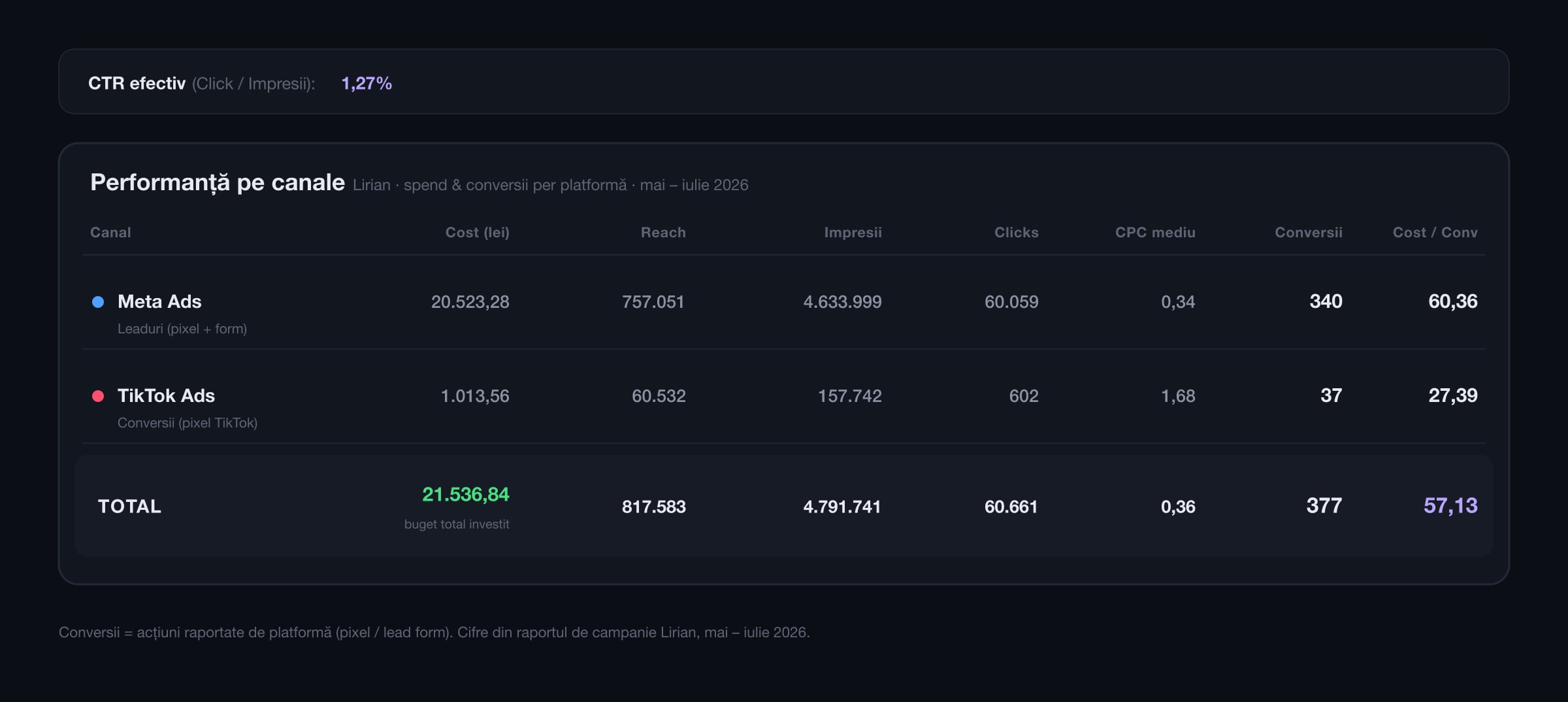
Task: Click the Leaduri (pixel + form) subtitle
Action: [182, 329]
